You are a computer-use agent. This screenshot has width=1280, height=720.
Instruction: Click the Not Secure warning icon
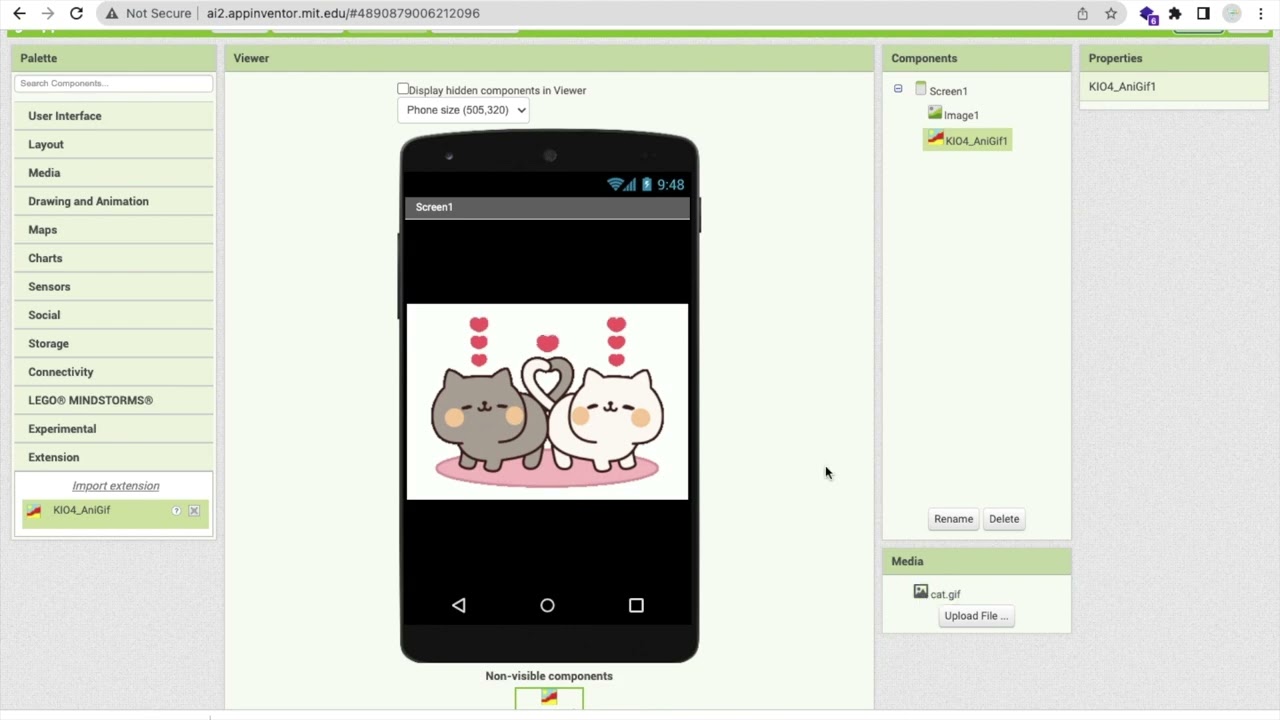tap(112, 13)
